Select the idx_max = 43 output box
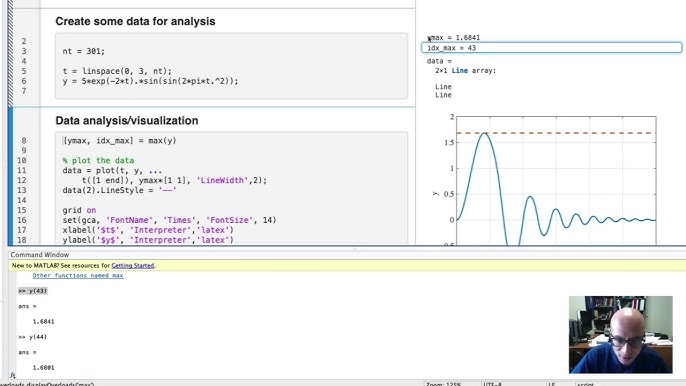Image resolution: width=686 pixels, height=386 pixels. (x=551, y=48)
